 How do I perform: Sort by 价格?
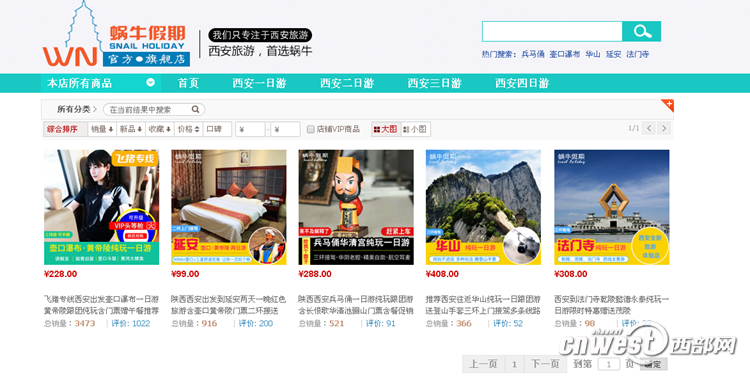point(188,129)
